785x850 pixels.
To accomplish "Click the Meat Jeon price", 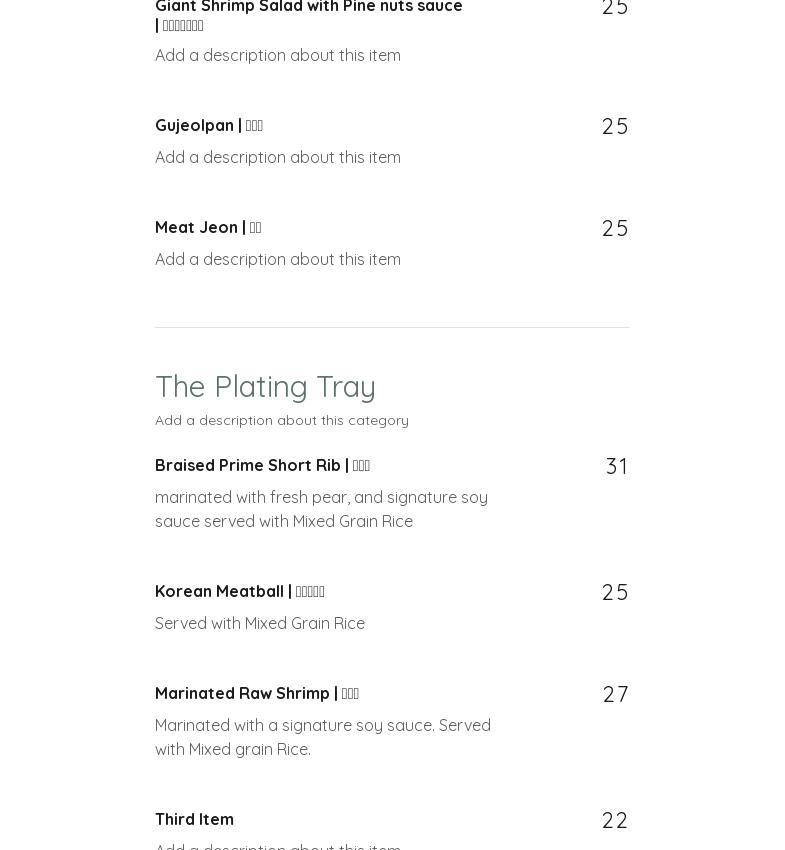I will (615, 228).
